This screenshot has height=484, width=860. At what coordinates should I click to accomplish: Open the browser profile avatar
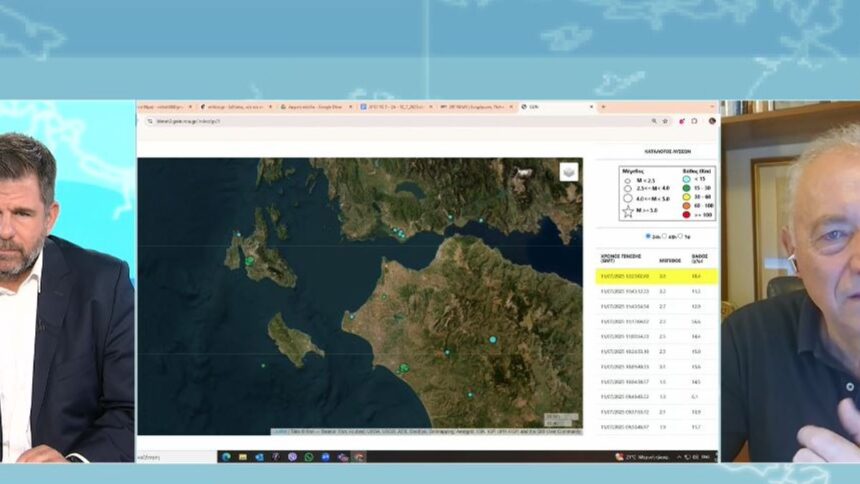(x=712, y=121)
